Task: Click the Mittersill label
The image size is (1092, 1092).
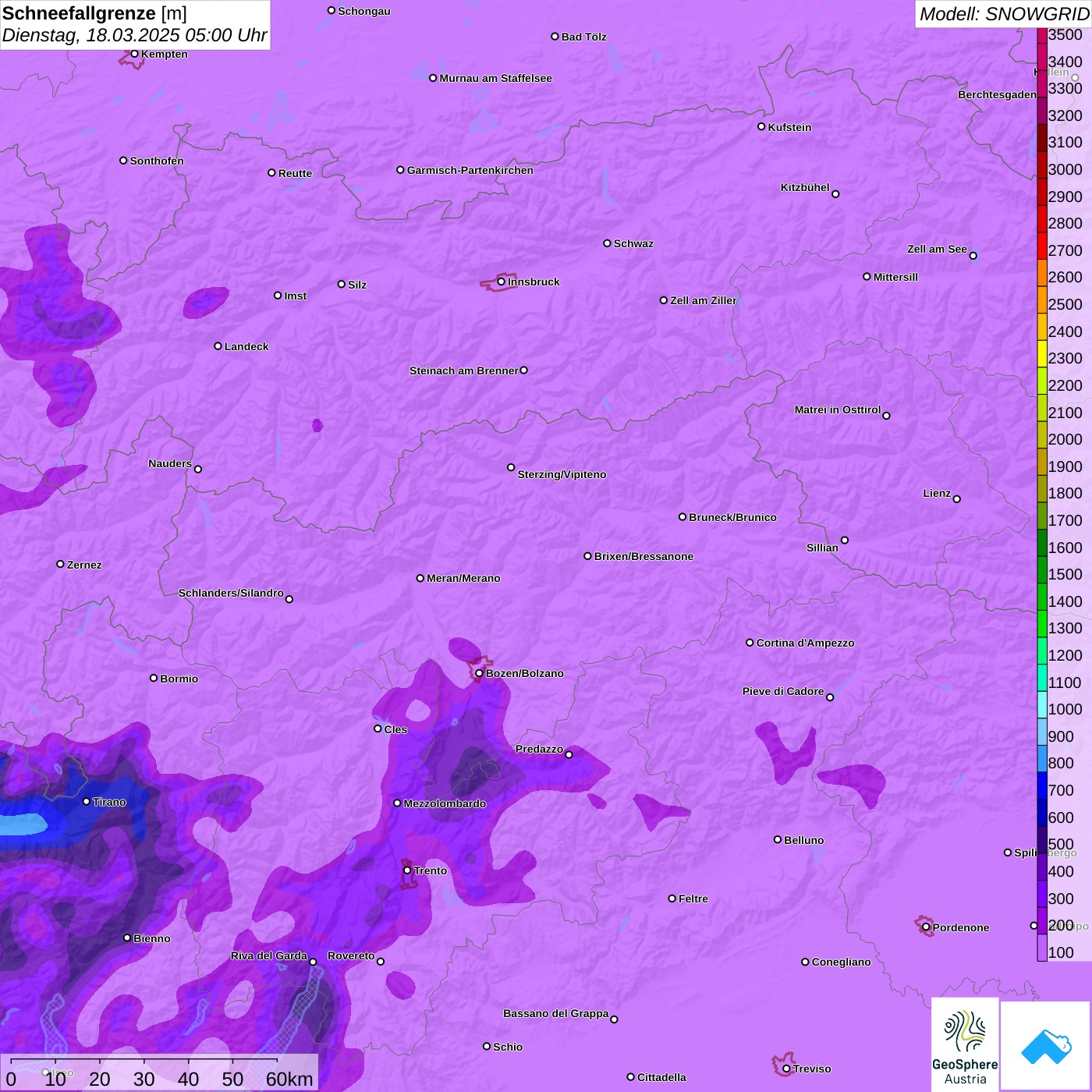Action: click(895, 277)
